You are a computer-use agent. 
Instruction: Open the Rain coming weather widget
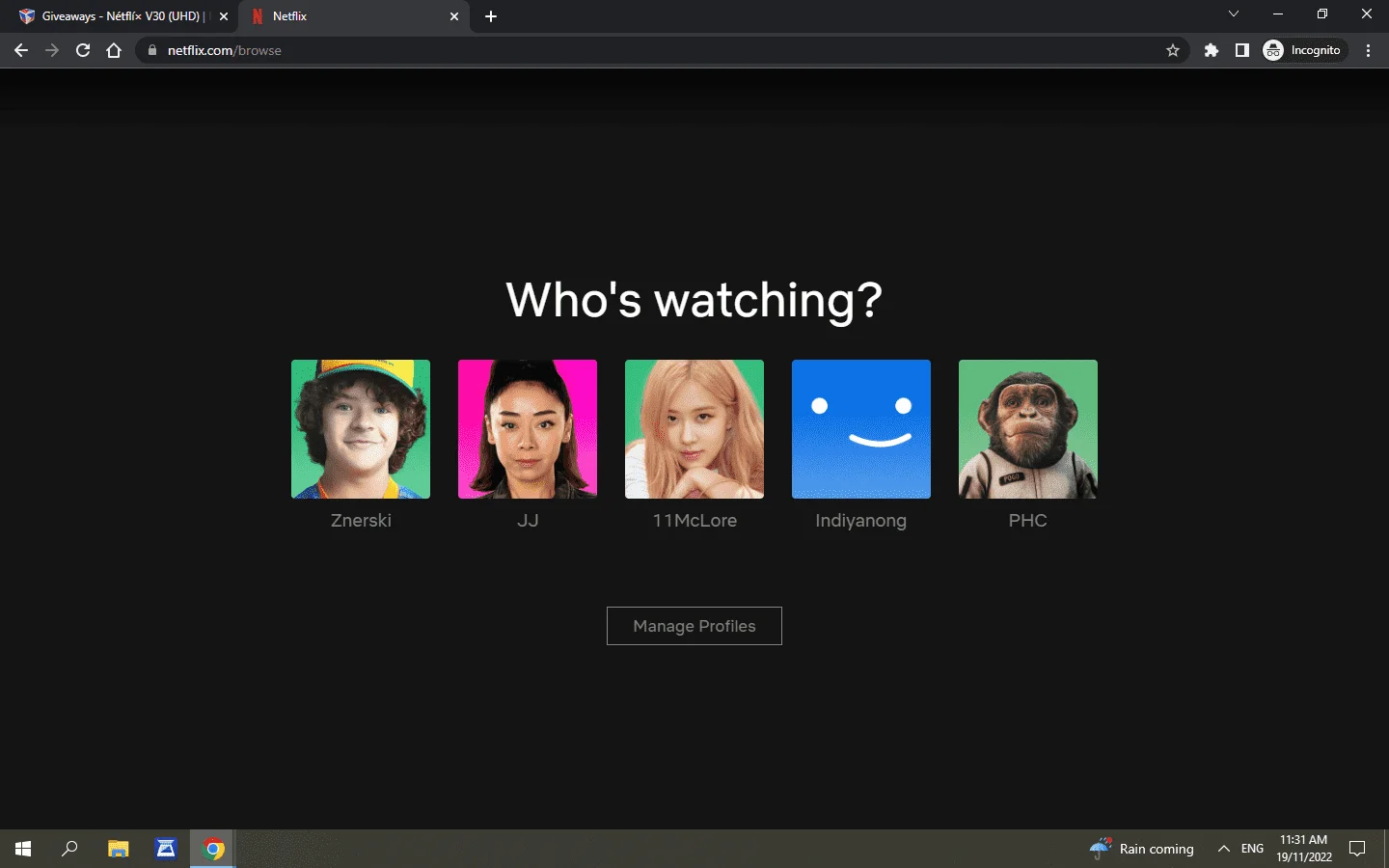pos(1142,849)
